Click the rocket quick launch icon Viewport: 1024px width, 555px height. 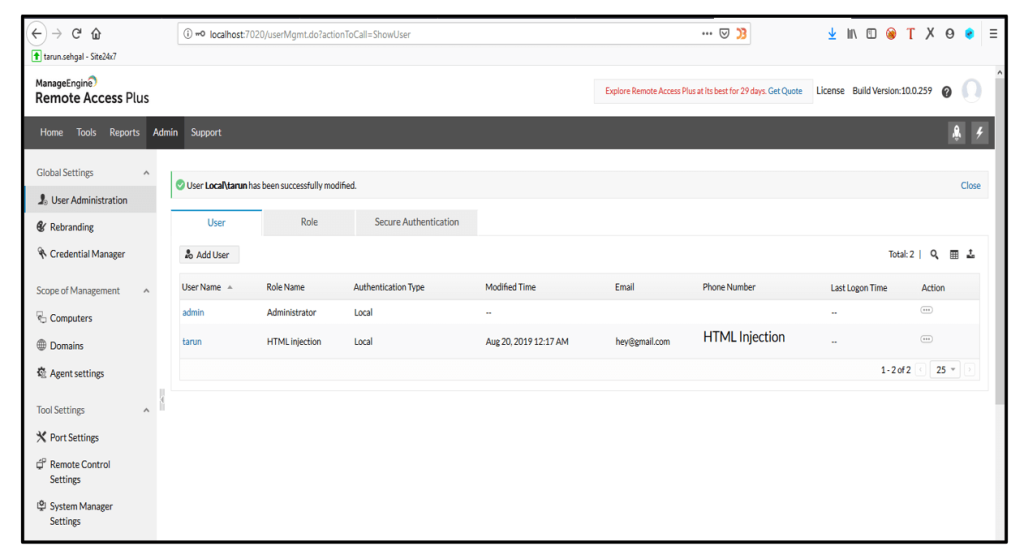point(956,133)
